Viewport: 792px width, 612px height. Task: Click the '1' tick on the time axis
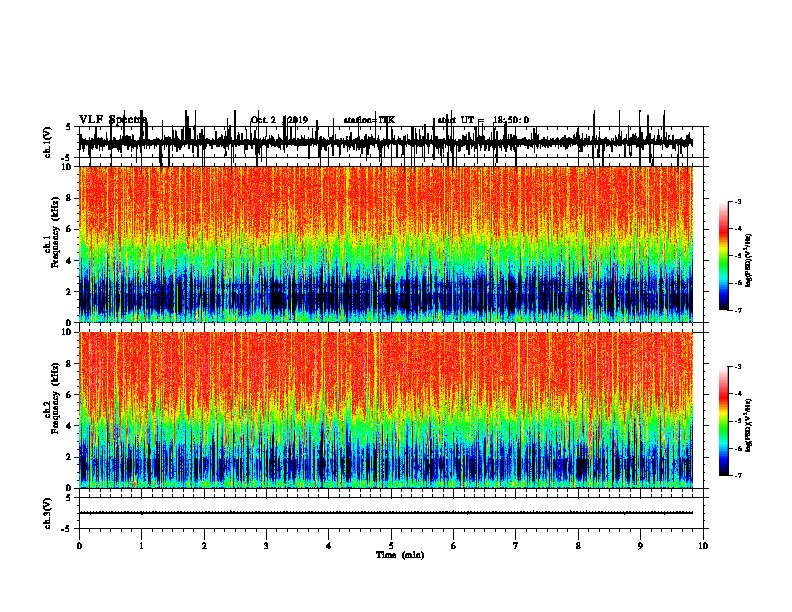pos(141,545)
